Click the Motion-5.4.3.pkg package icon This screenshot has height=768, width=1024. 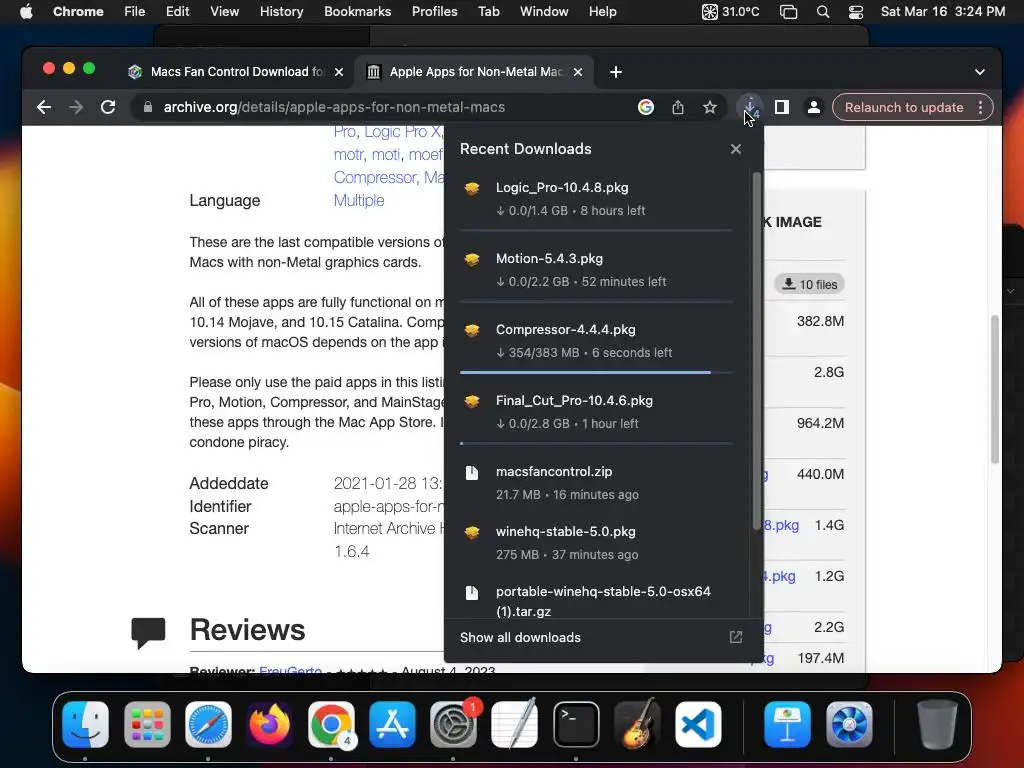(472, 259)
